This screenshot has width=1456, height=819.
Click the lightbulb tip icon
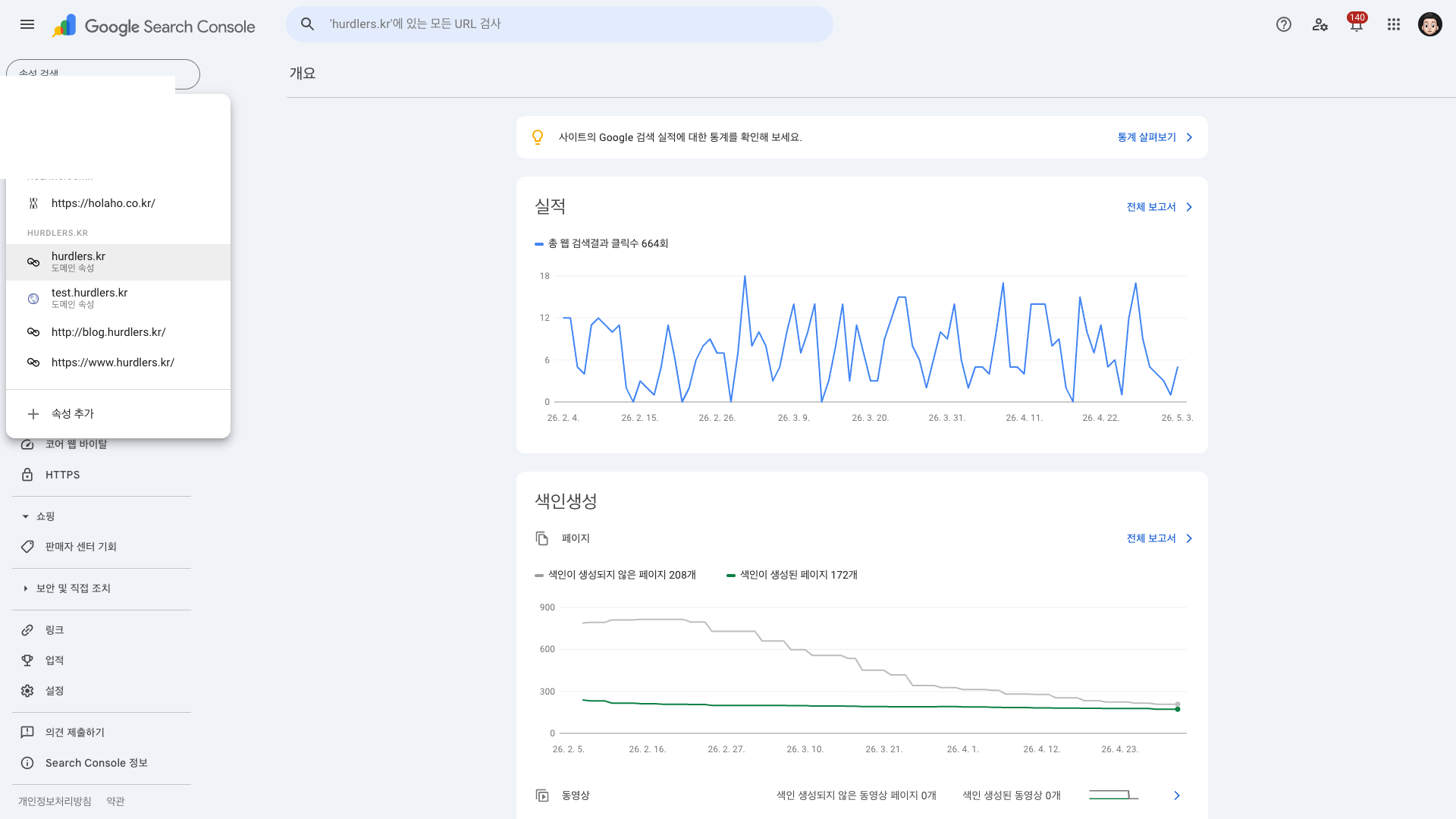point(538,137)
